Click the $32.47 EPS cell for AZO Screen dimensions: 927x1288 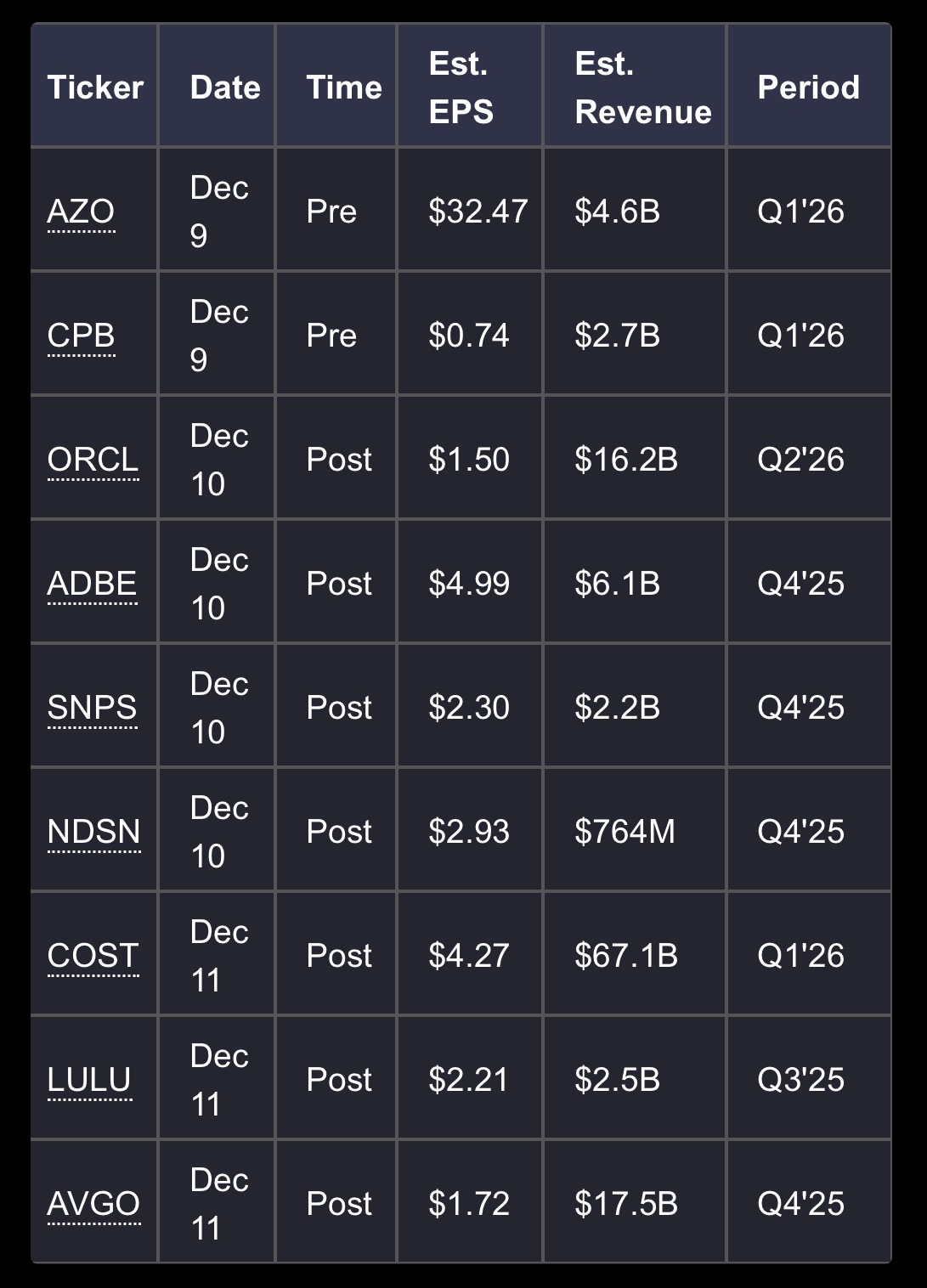[470, 210]
